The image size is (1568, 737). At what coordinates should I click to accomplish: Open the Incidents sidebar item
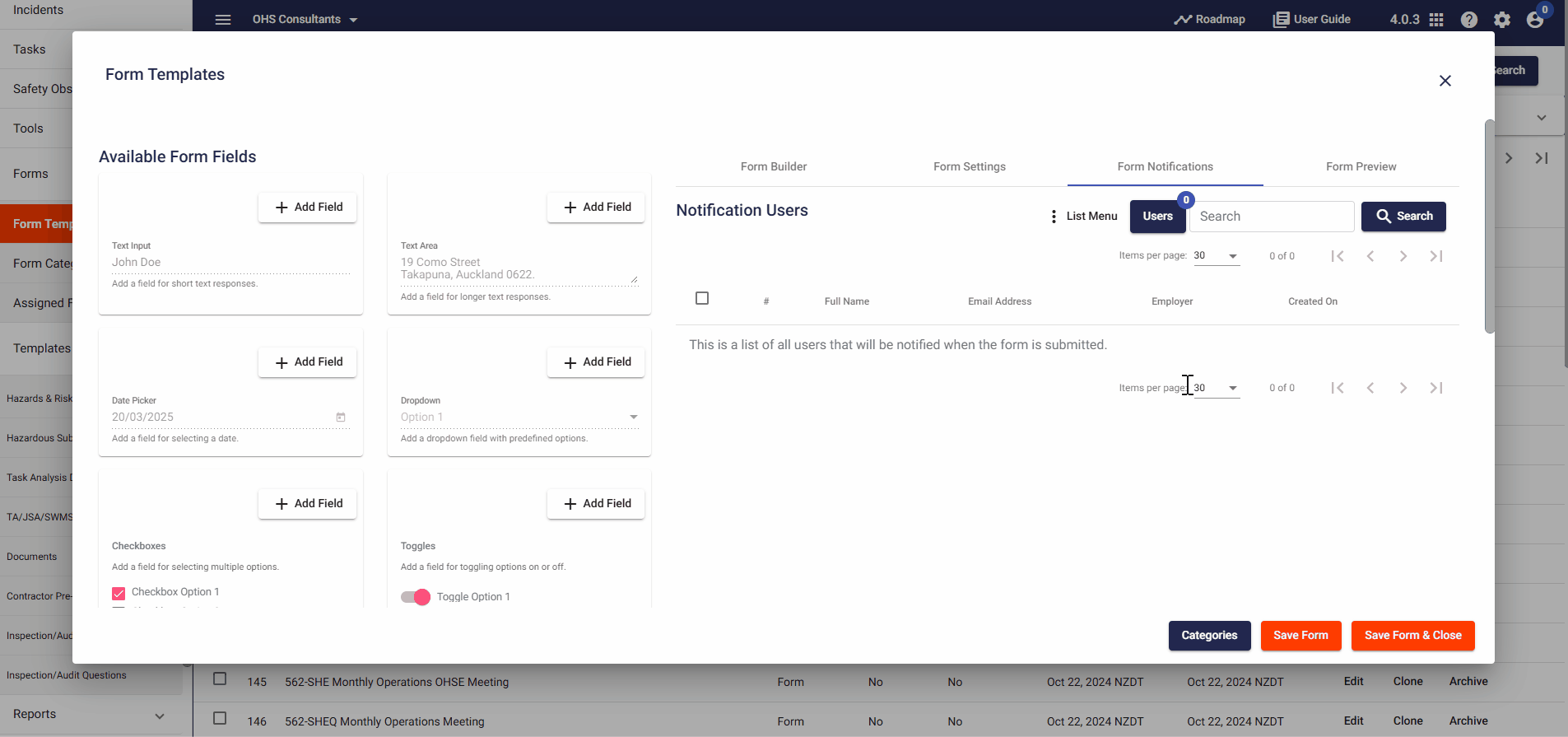pyautogui.click(x=38, y=10)
